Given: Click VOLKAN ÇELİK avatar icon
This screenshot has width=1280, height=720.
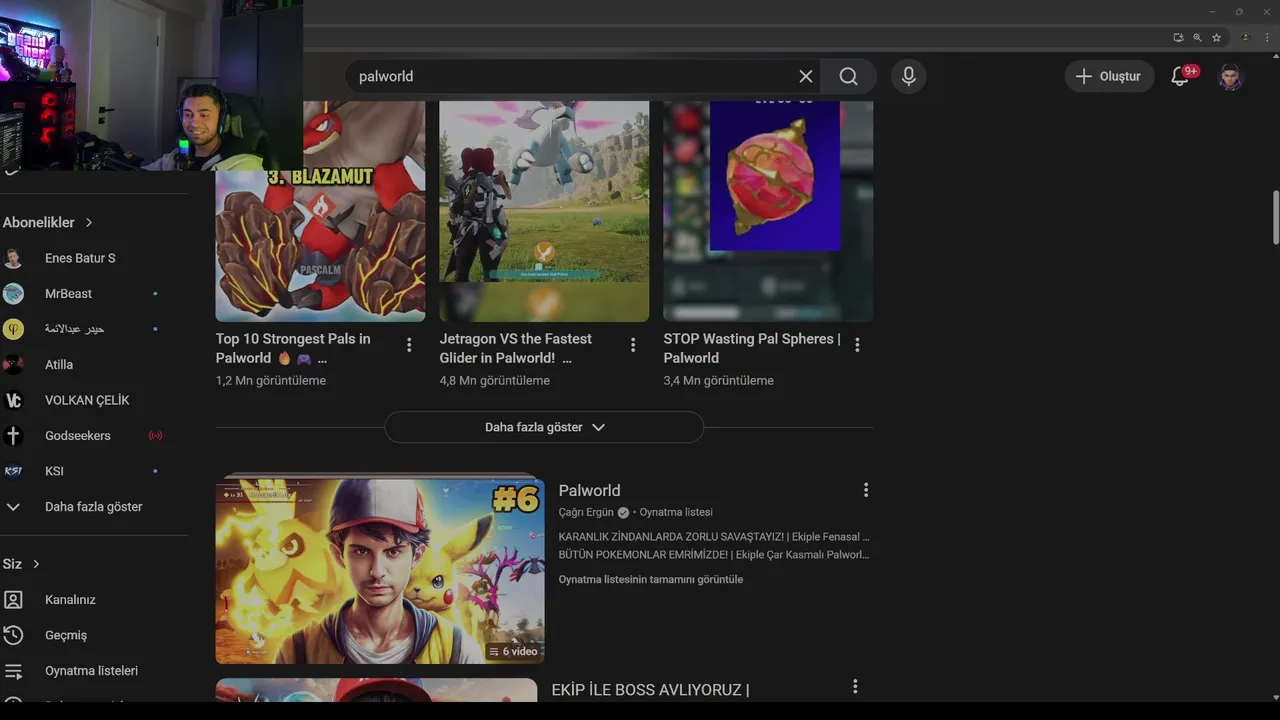Looking at the screenshot, I should coord(13,400).
